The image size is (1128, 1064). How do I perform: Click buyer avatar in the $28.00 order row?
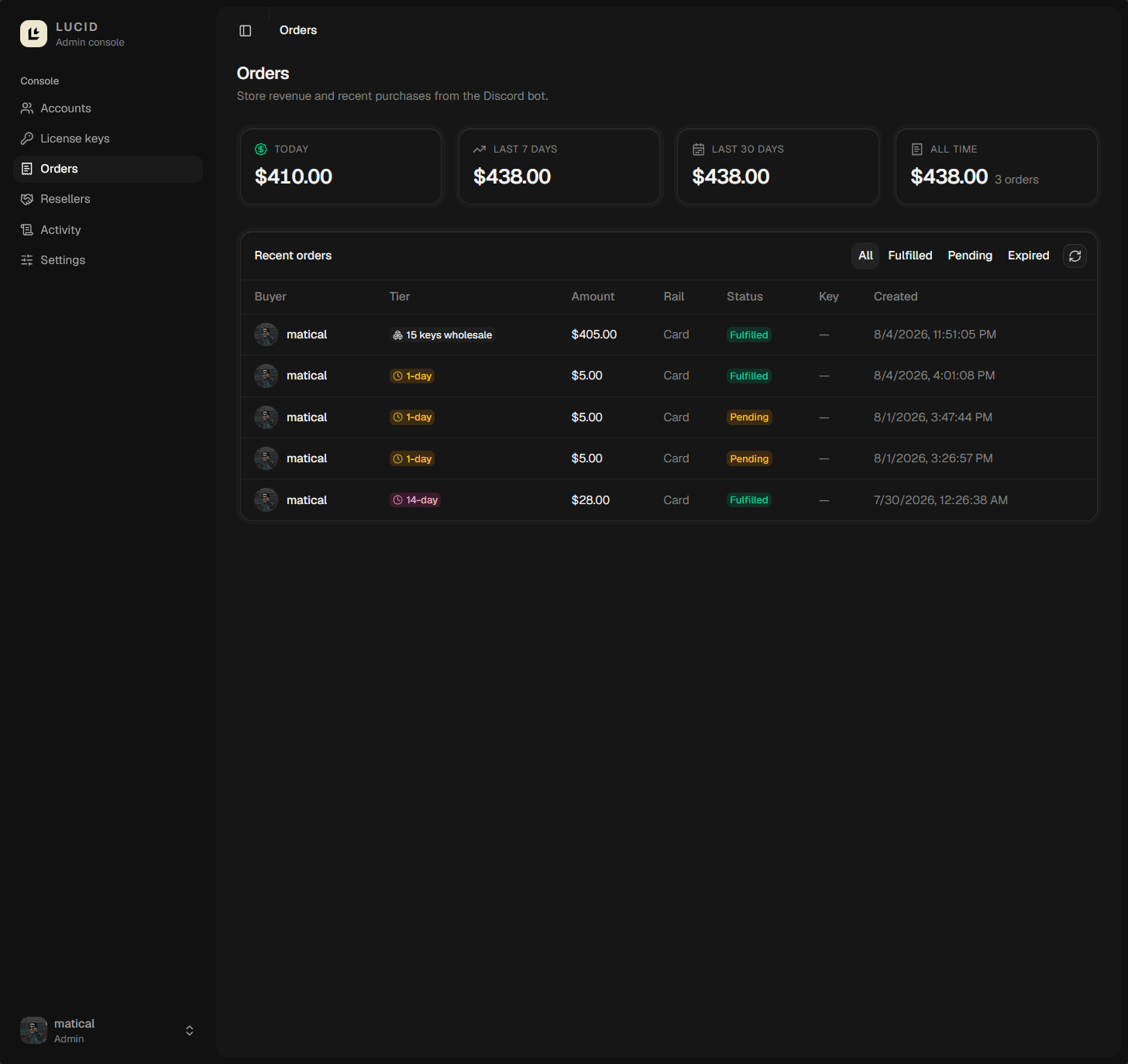point(267,500)
